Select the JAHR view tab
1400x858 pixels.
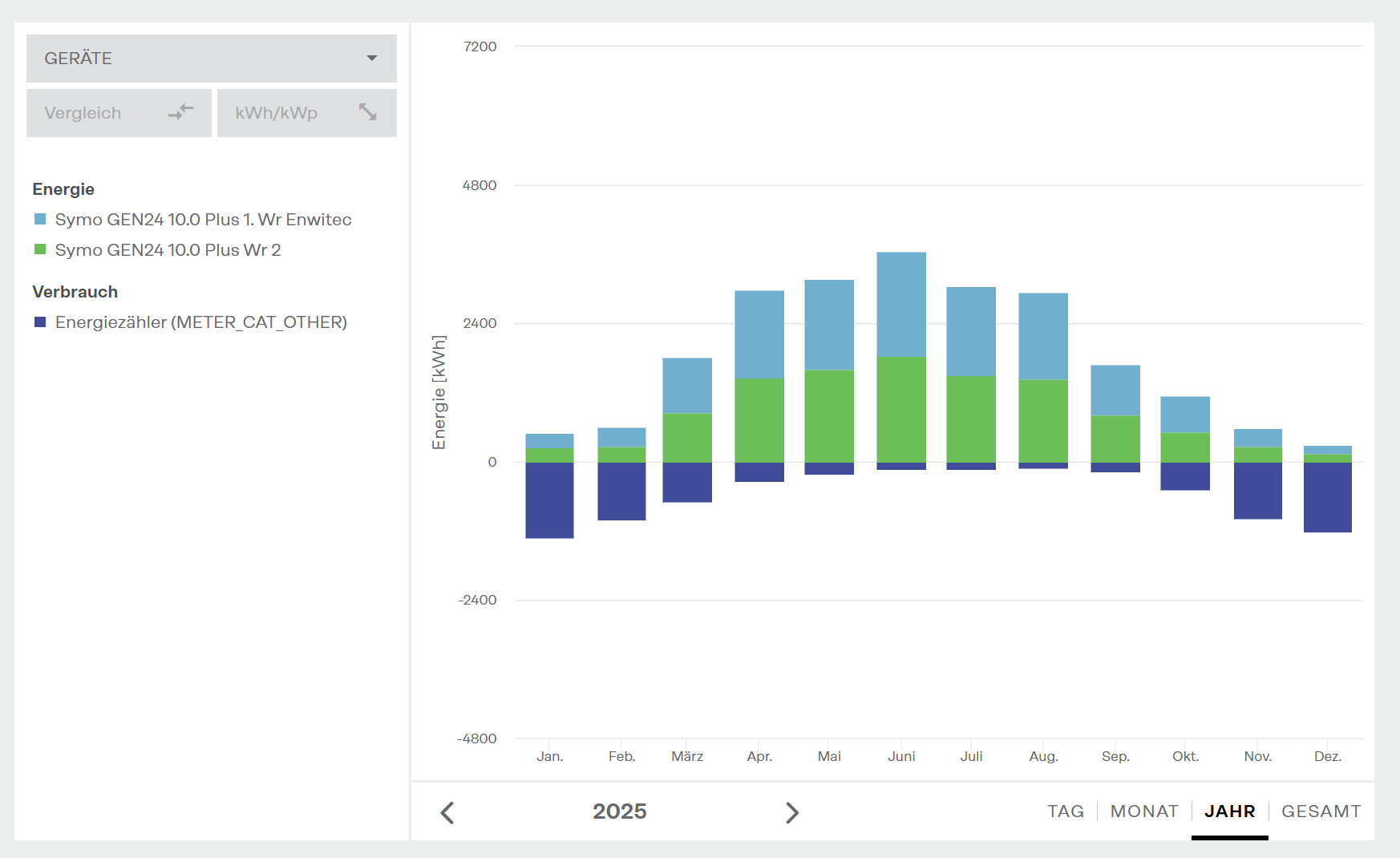pyautogui.click(x=1229, y=811)
